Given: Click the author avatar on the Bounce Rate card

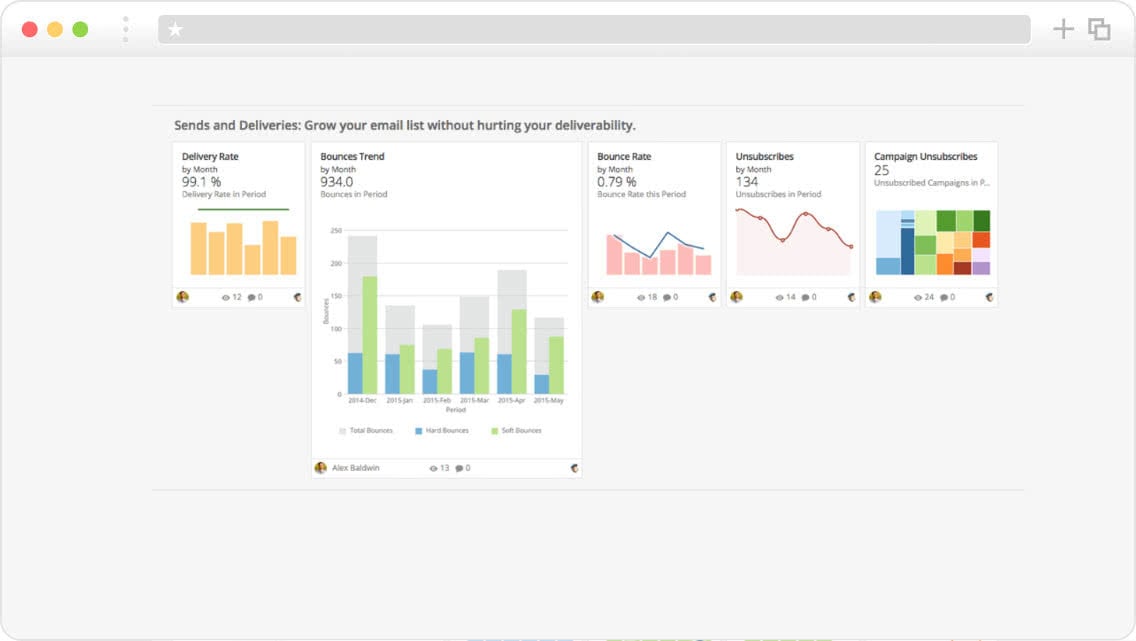Looking at the screenshot, I should (x=597, y=296).
